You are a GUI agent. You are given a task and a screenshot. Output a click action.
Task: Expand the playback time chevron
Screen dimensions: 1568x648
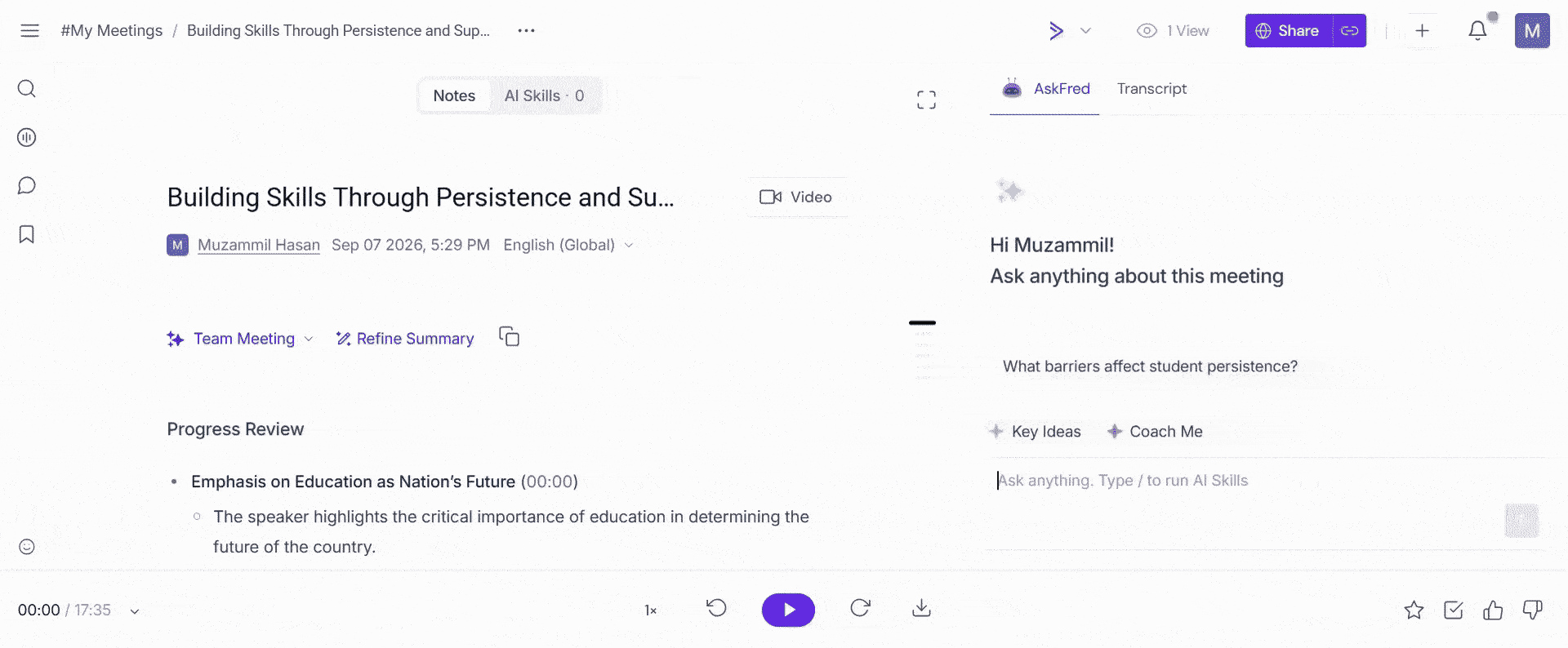pyautogui.click(x=135, y=610)
